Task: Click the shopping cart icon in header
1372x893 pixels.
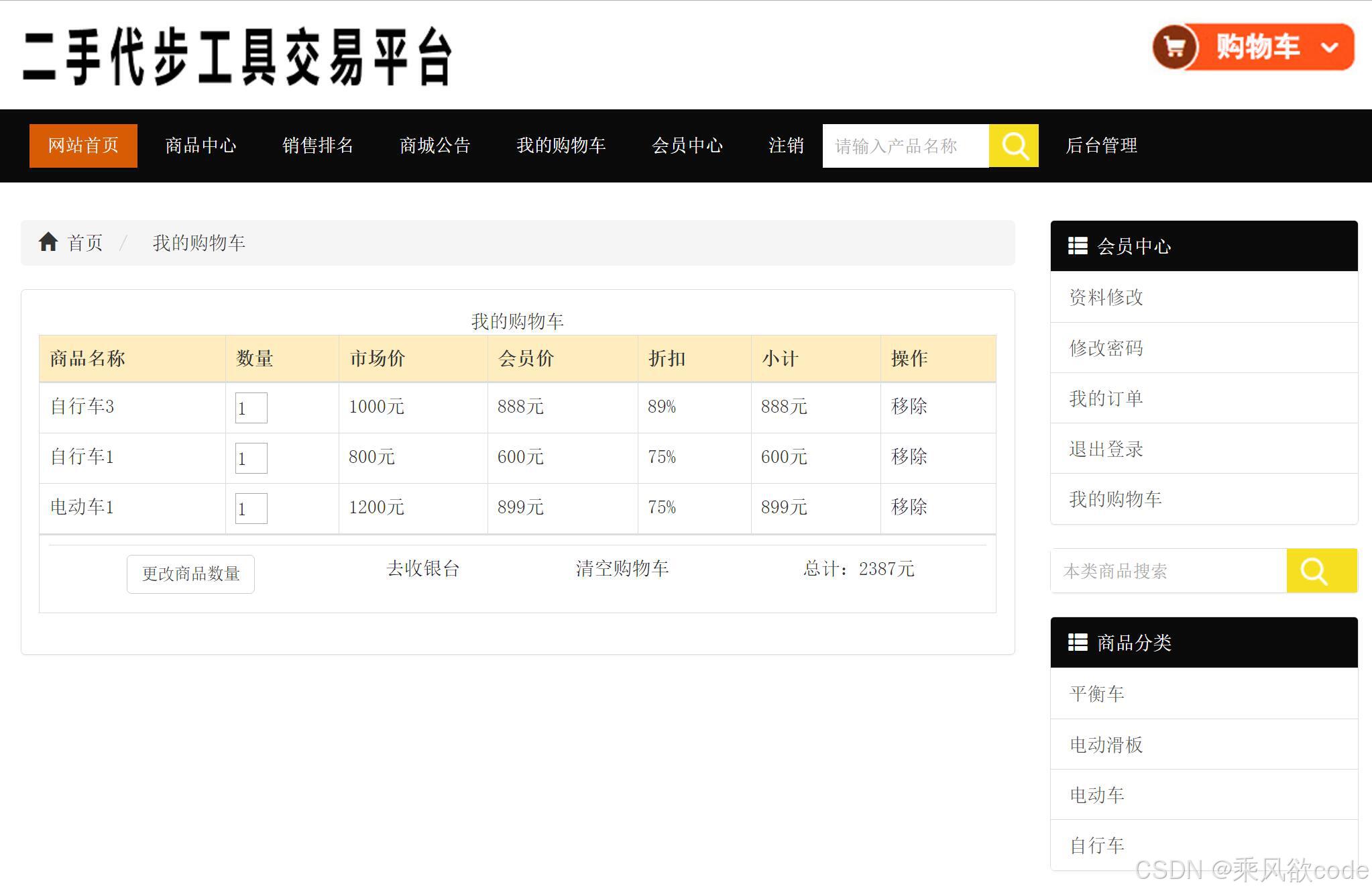Action: click(x=1174, y=47)
